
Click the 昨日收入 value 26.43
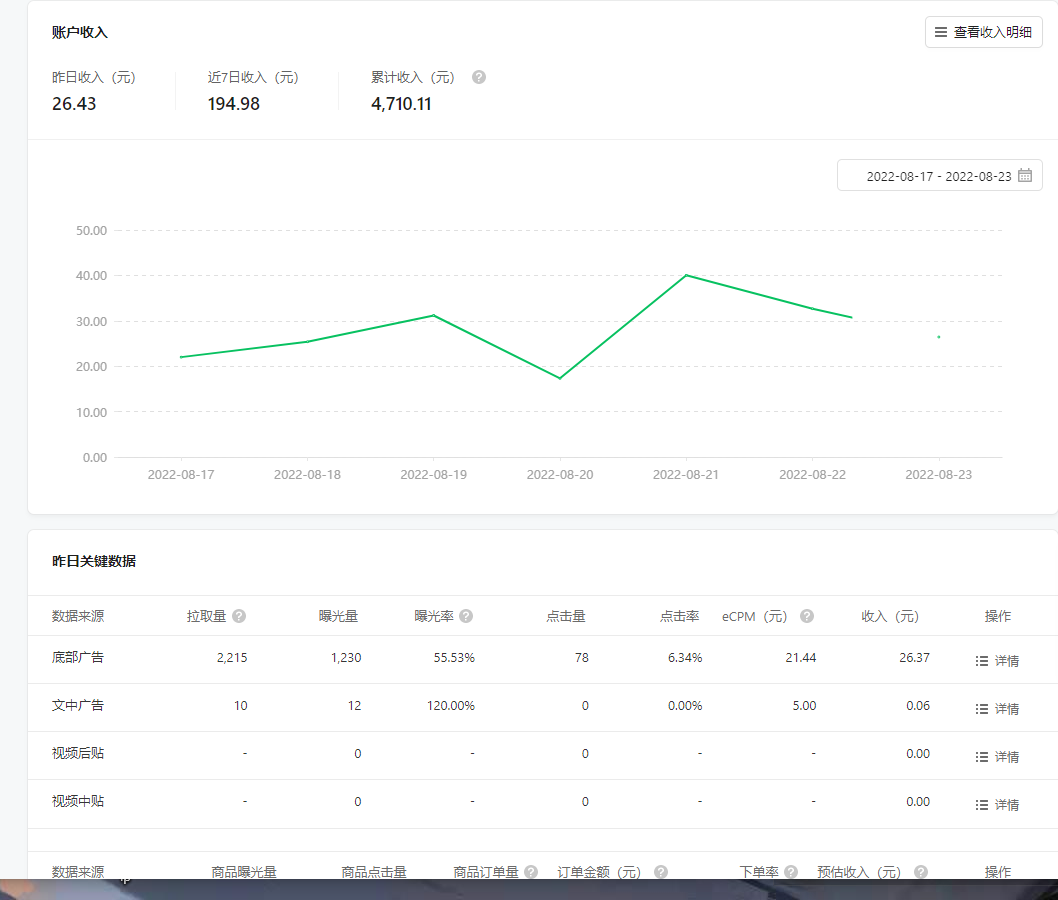pos(74,104)
